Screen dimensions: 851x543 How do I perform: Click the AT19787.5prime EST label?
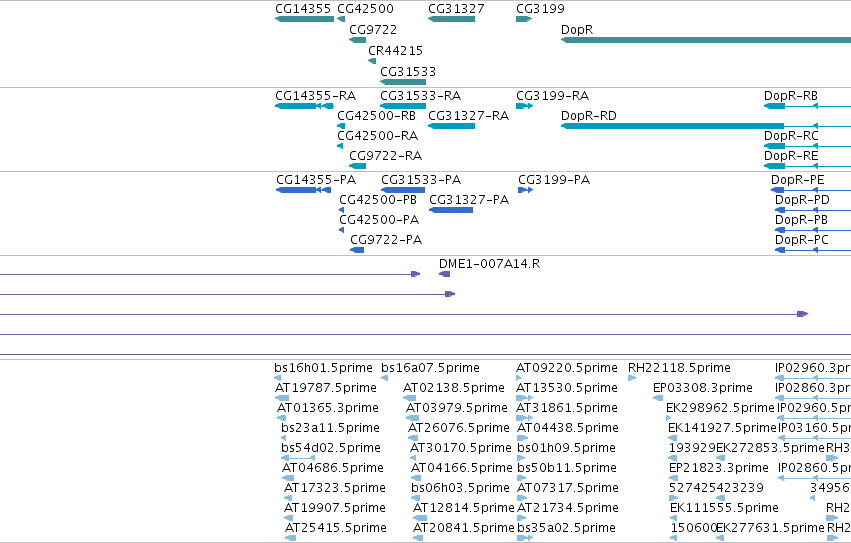pos(326,388)
